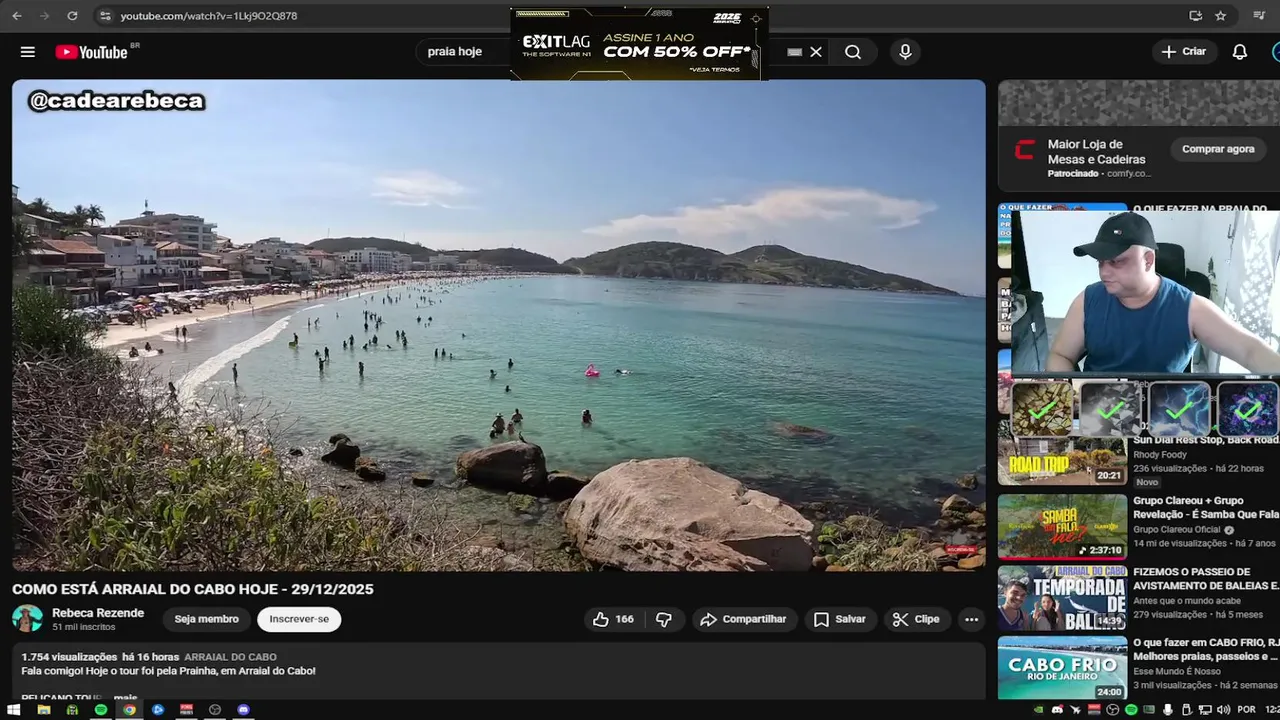Toggle the purple neon checkmark tile
Viewport: 1280px width, 720px height.
tap(1247, 408)
